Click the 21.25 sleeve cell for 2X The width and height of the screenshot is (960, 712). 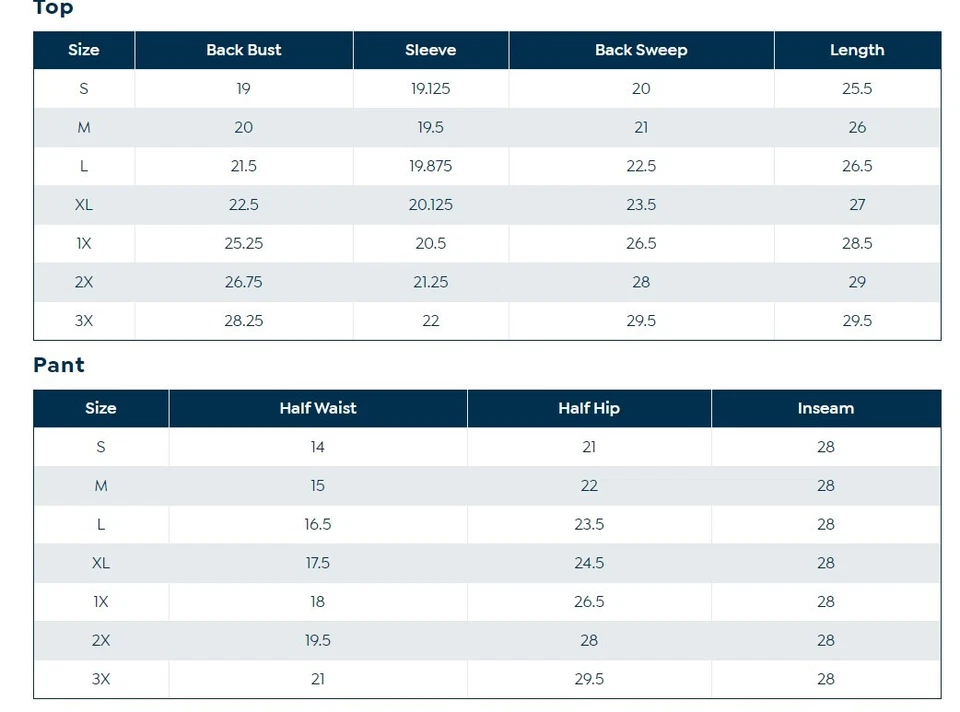(431, 282)
